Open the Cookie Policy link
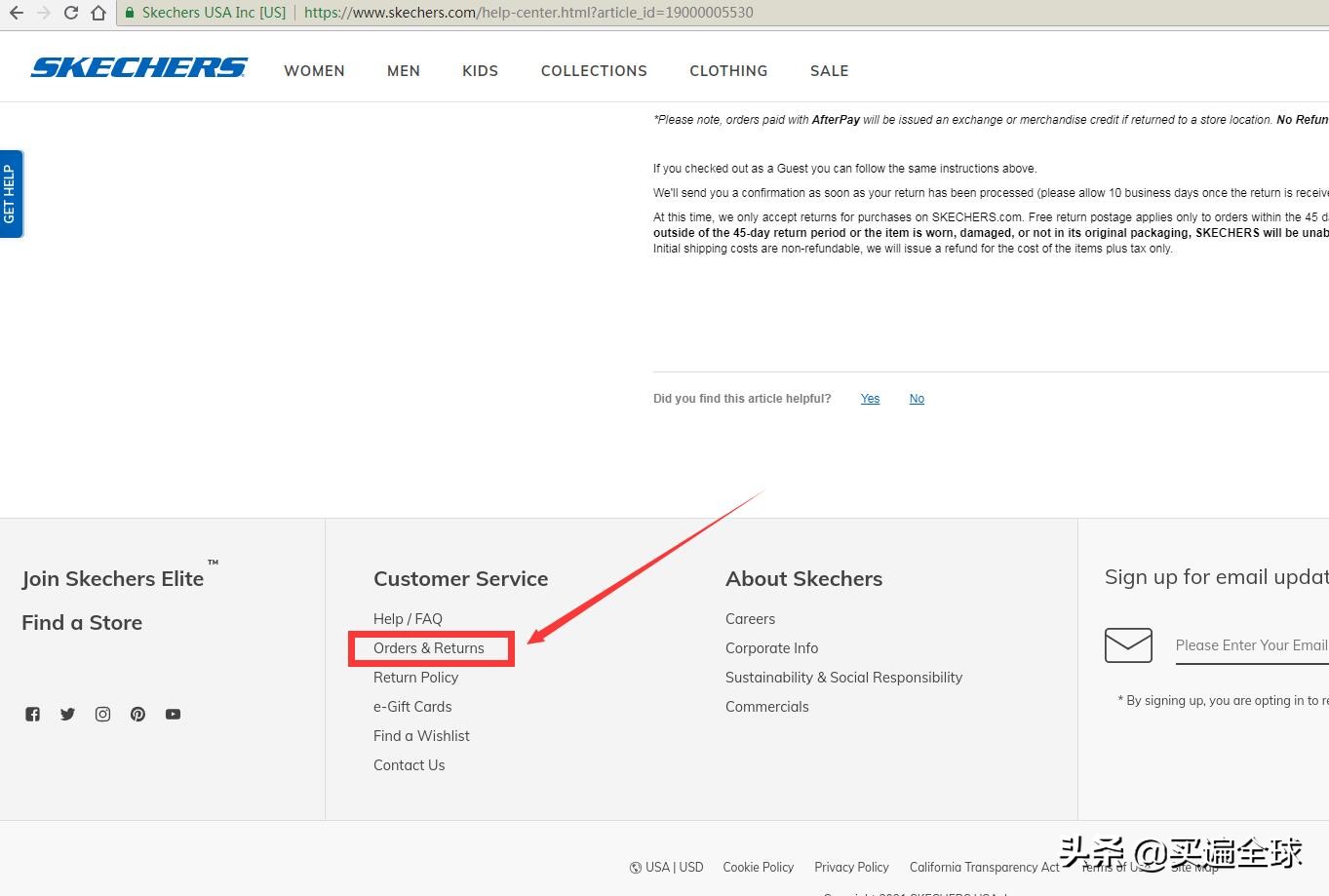1329x896 pixels. click(759, 867)
